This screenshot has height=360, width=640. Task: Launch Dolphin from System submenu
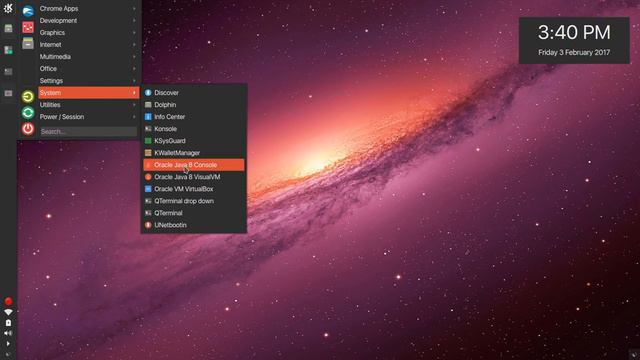(194, 105)
